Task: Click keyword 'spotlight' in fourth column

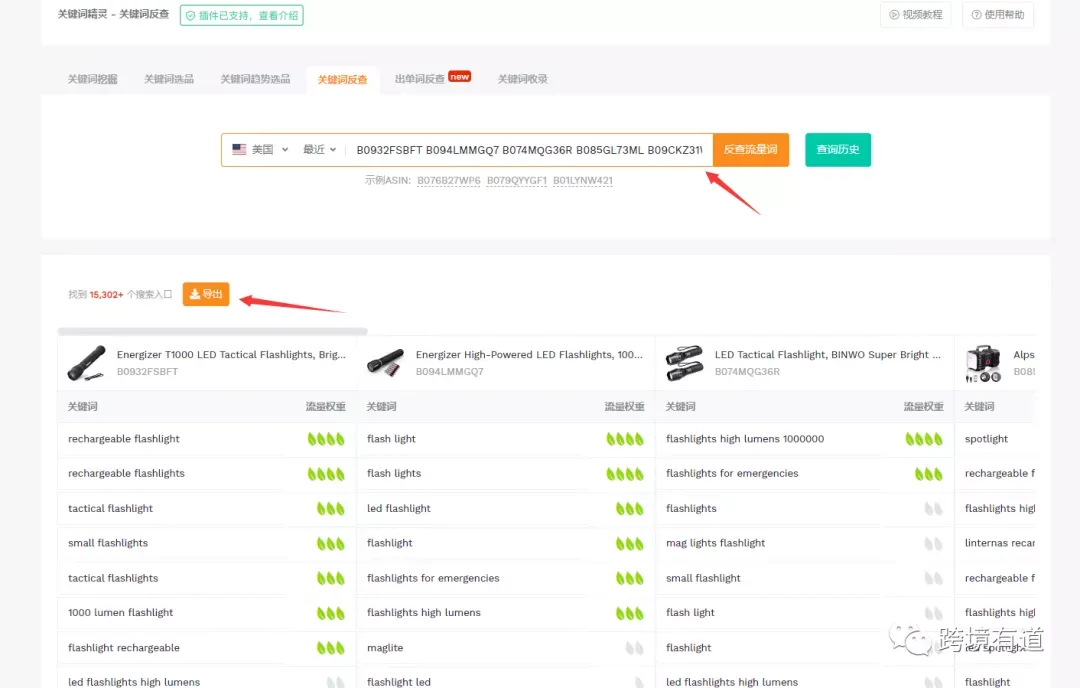Action: [986, 439]
